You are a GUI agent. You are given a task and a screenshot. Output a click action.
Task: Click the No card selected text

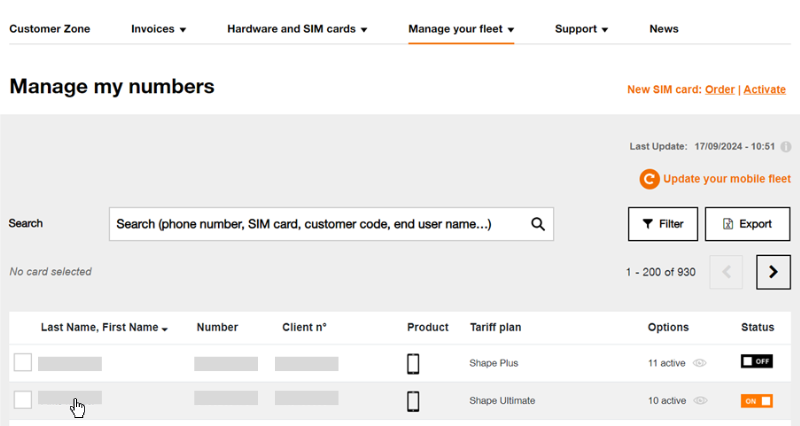point(51,272)
